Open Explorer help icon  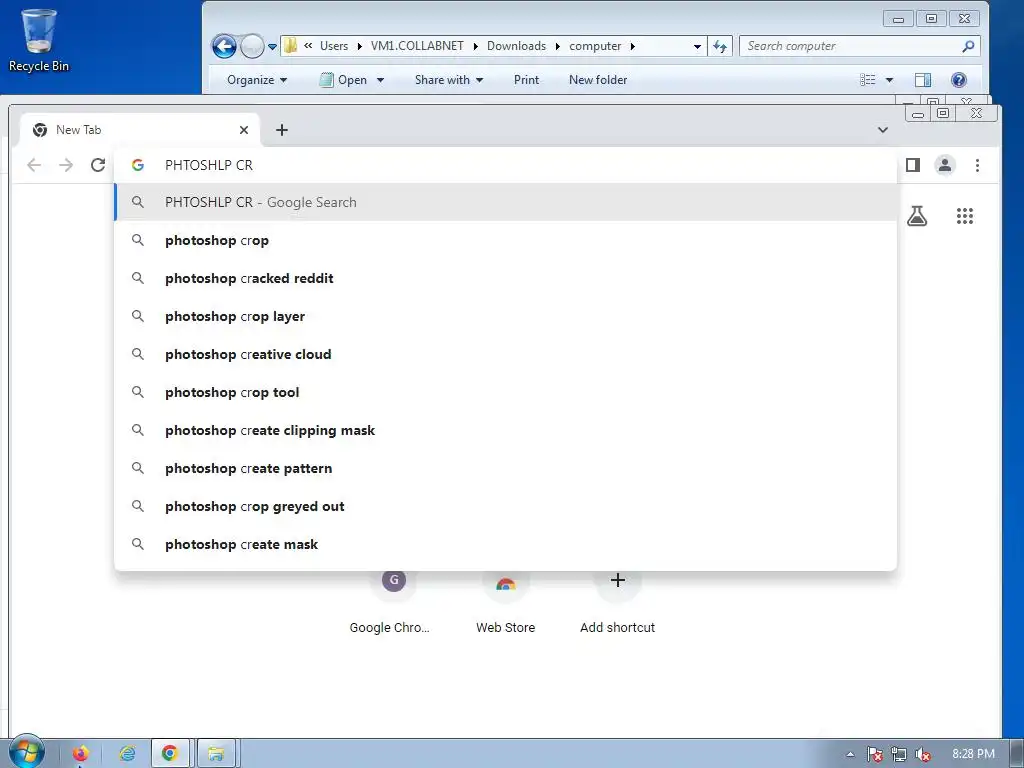coord(959,80)
